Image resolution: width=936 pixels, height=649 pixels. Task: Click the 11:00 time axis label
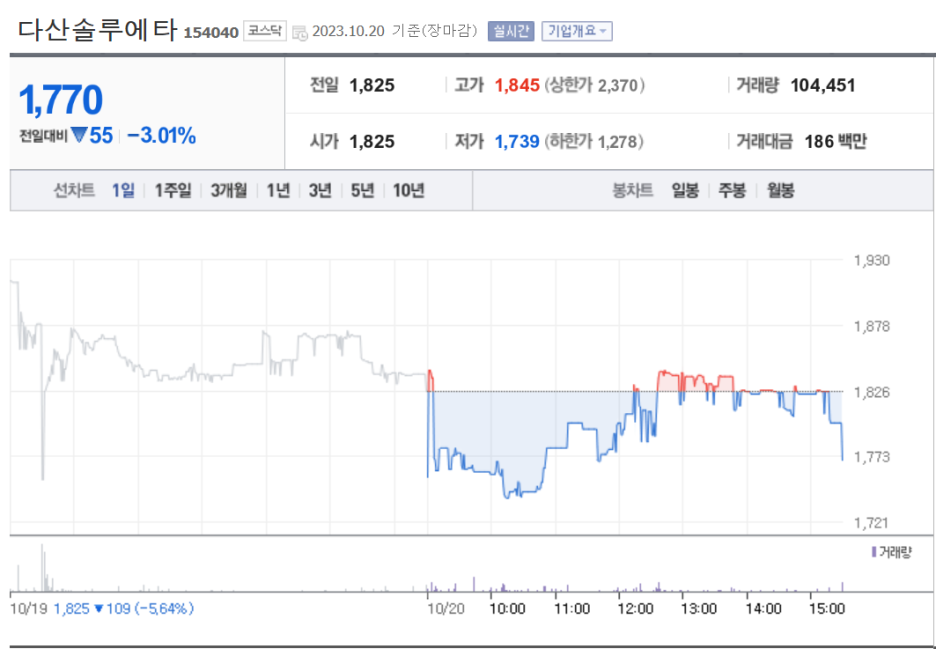(571, 609)
